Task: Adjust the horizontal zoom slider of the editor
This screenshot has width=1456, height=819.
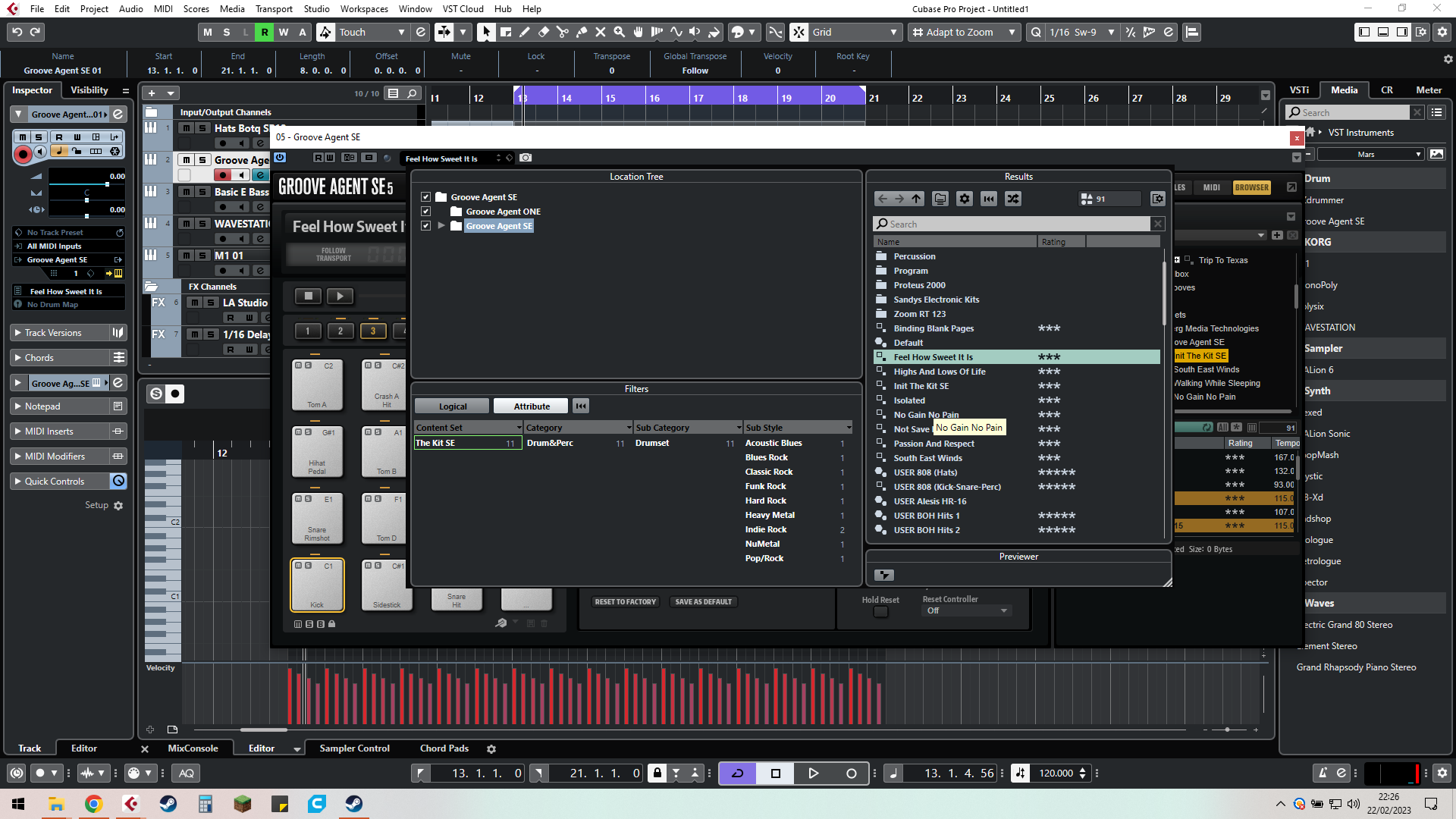Action: tap(1227, 730)
